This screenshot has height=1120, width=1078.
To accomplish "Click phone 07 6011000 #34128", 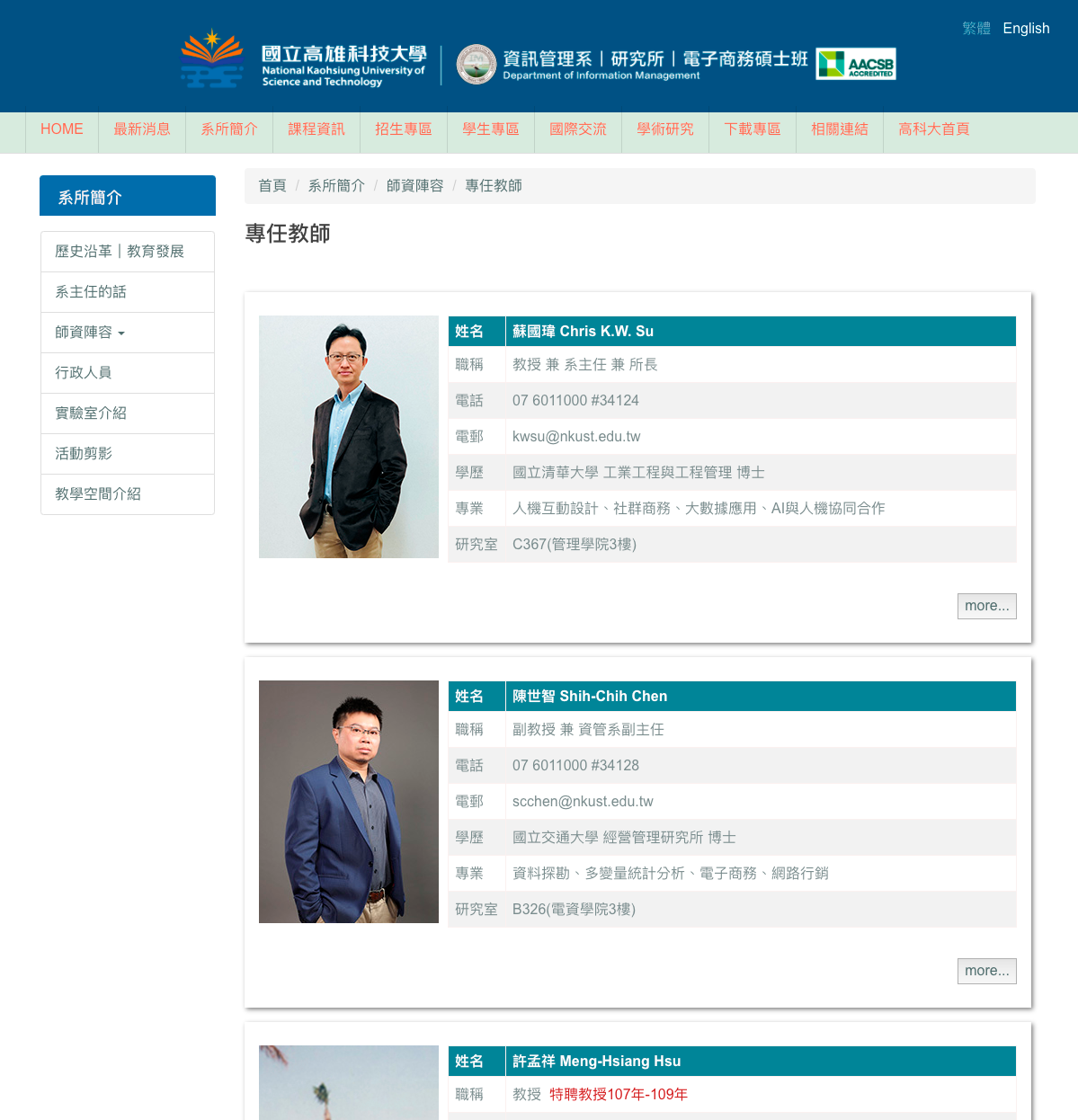I will 575,766.
